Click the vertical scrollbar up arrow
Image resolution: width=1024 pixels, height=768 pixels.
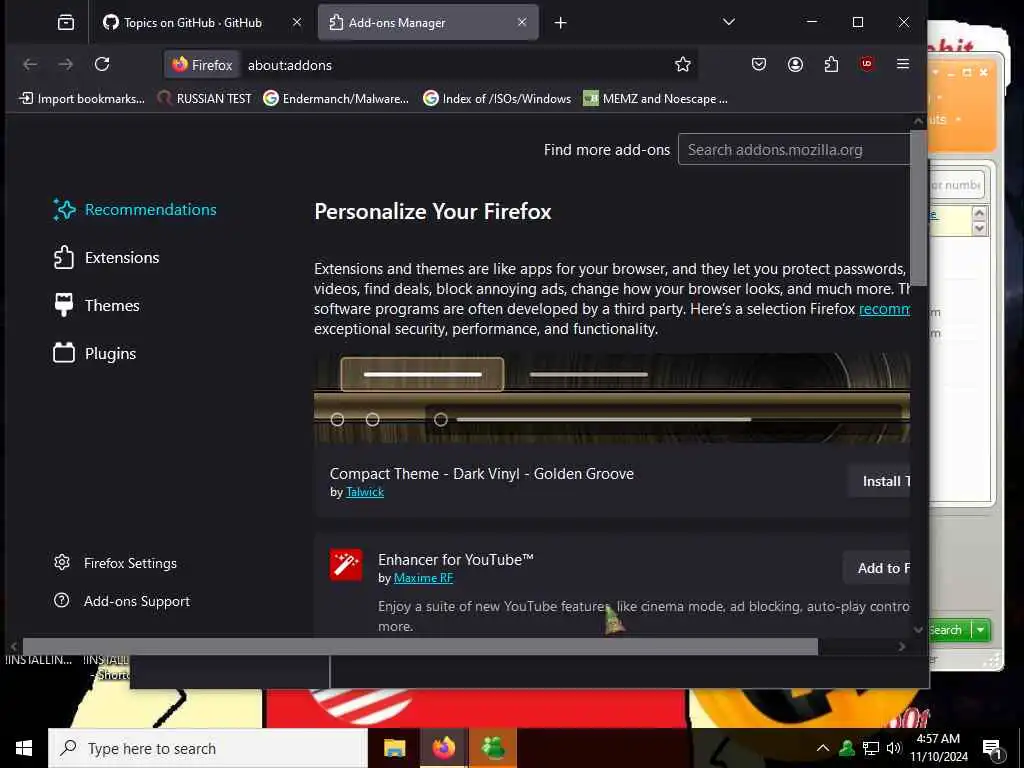(918, 121)
